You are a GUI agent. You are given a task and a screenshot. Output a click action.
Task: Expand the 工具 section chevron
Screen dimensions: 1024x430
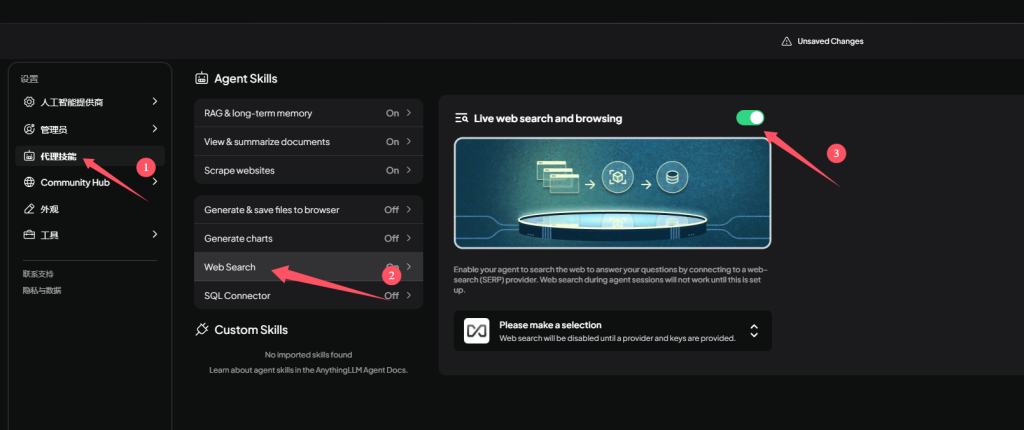(x=154, y=235)
